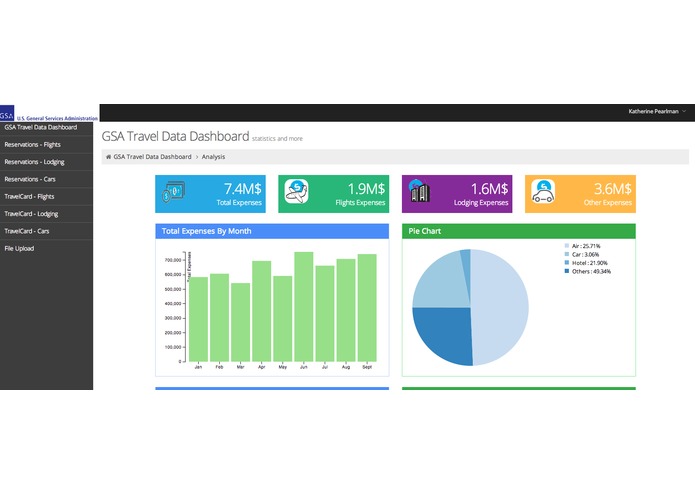The image size is (695, 494).
Task: Click the May bar in expenses chart
Action: click(283, 319)
